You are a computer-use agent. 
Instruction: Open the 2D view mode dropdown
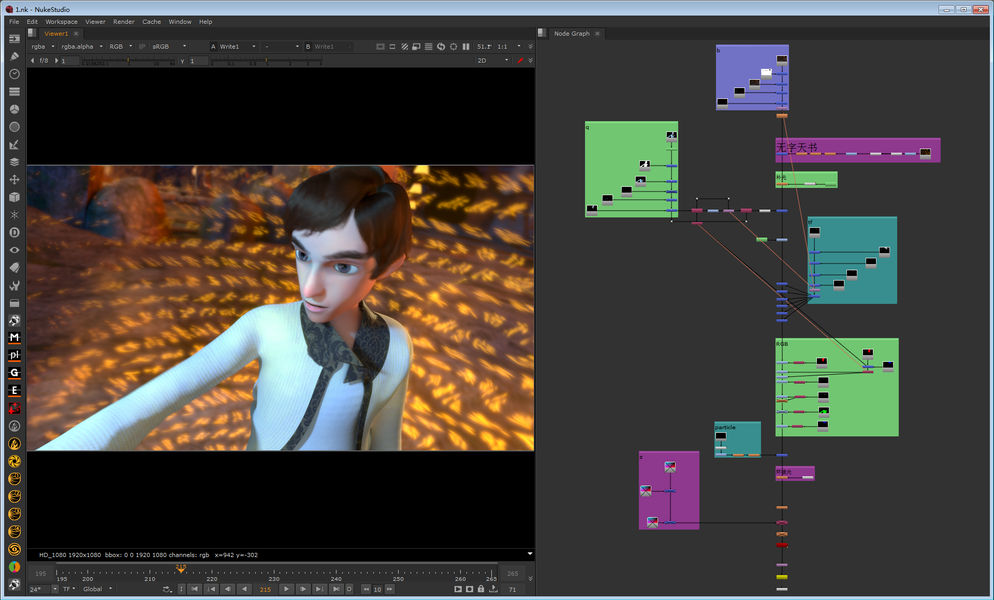[493, 60]
